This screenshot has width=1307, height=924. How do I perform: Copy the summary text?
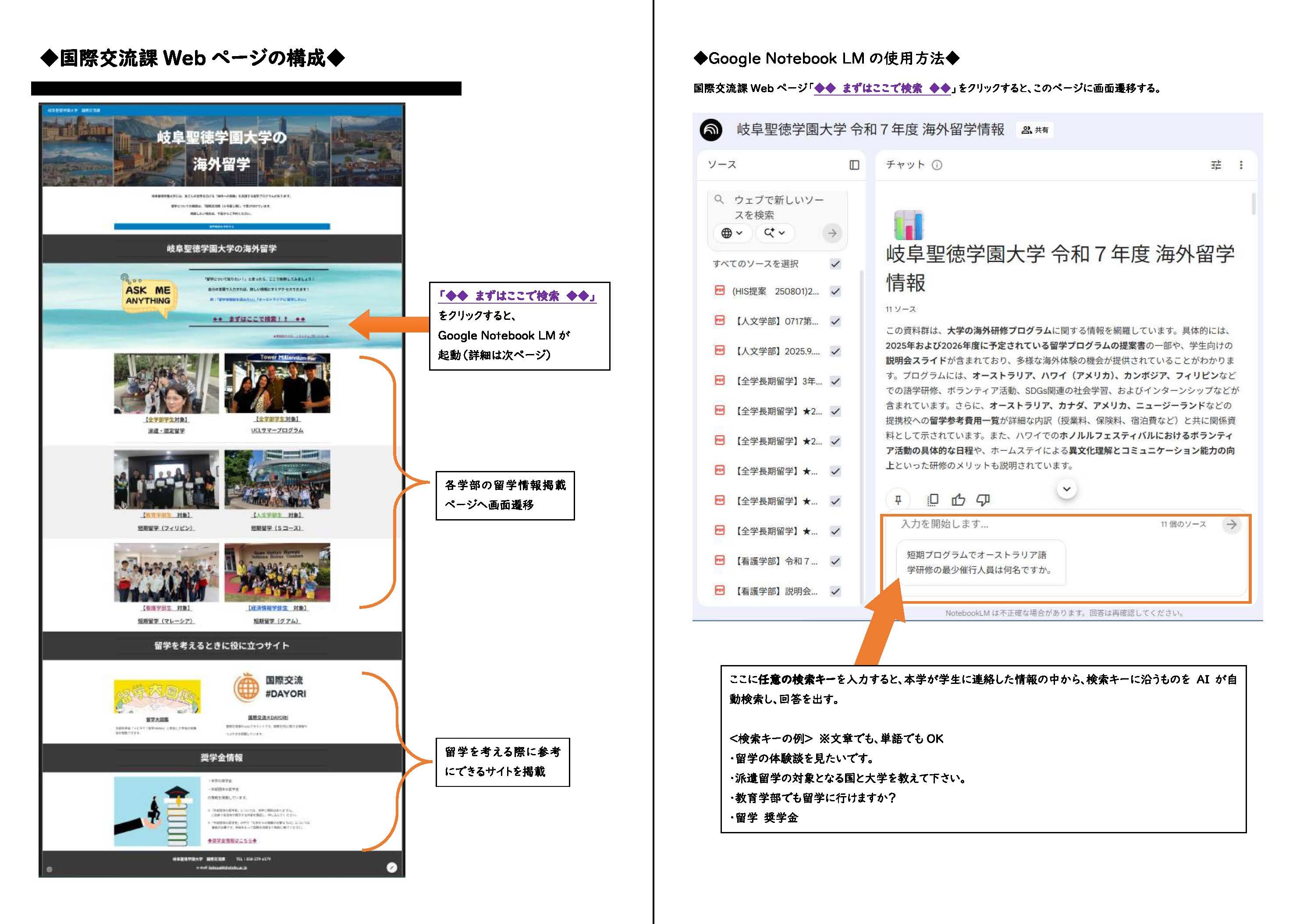coord(932,500)
